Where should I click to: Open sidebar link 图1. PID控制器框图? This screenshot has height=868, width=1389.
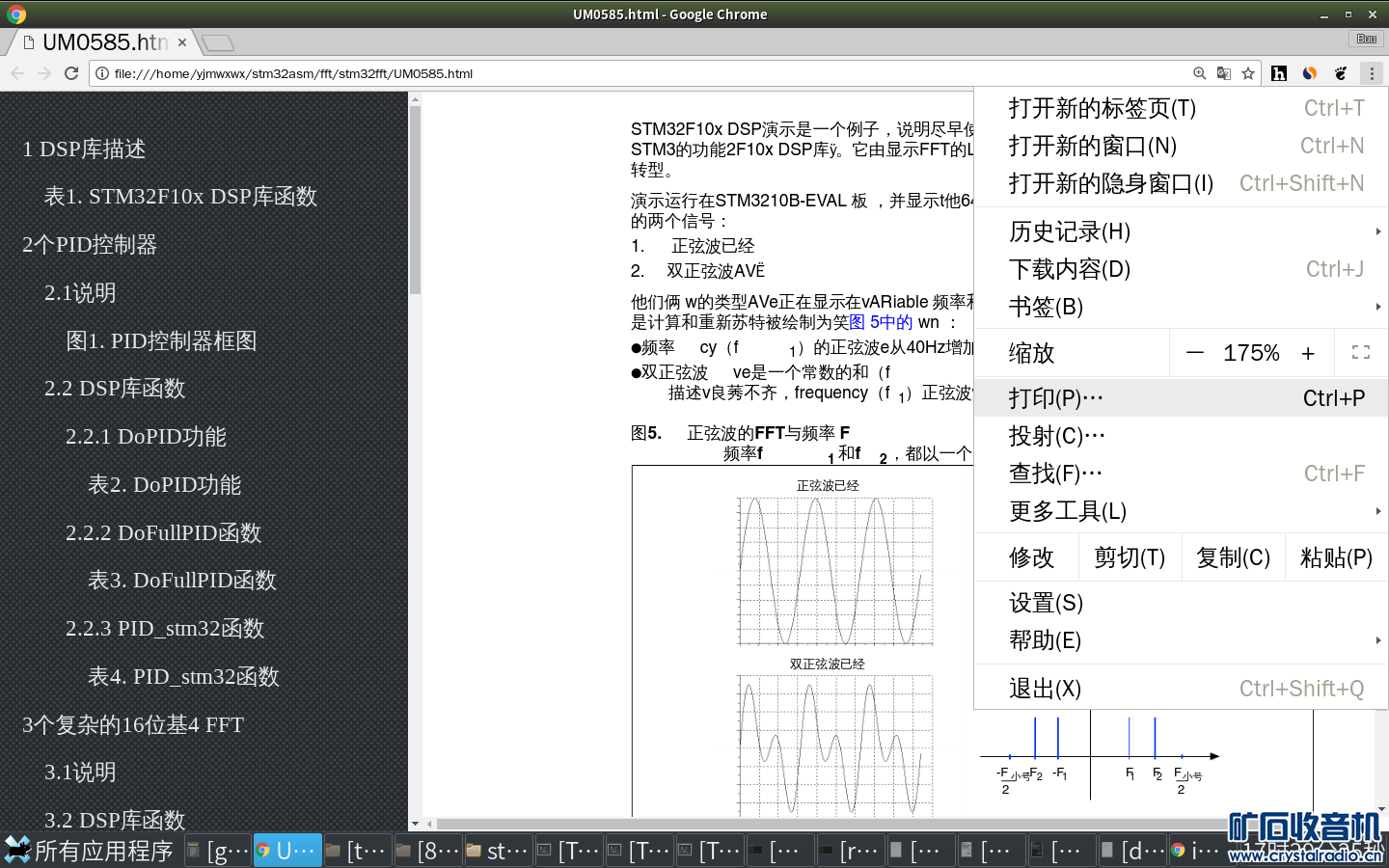coord(161,341)
